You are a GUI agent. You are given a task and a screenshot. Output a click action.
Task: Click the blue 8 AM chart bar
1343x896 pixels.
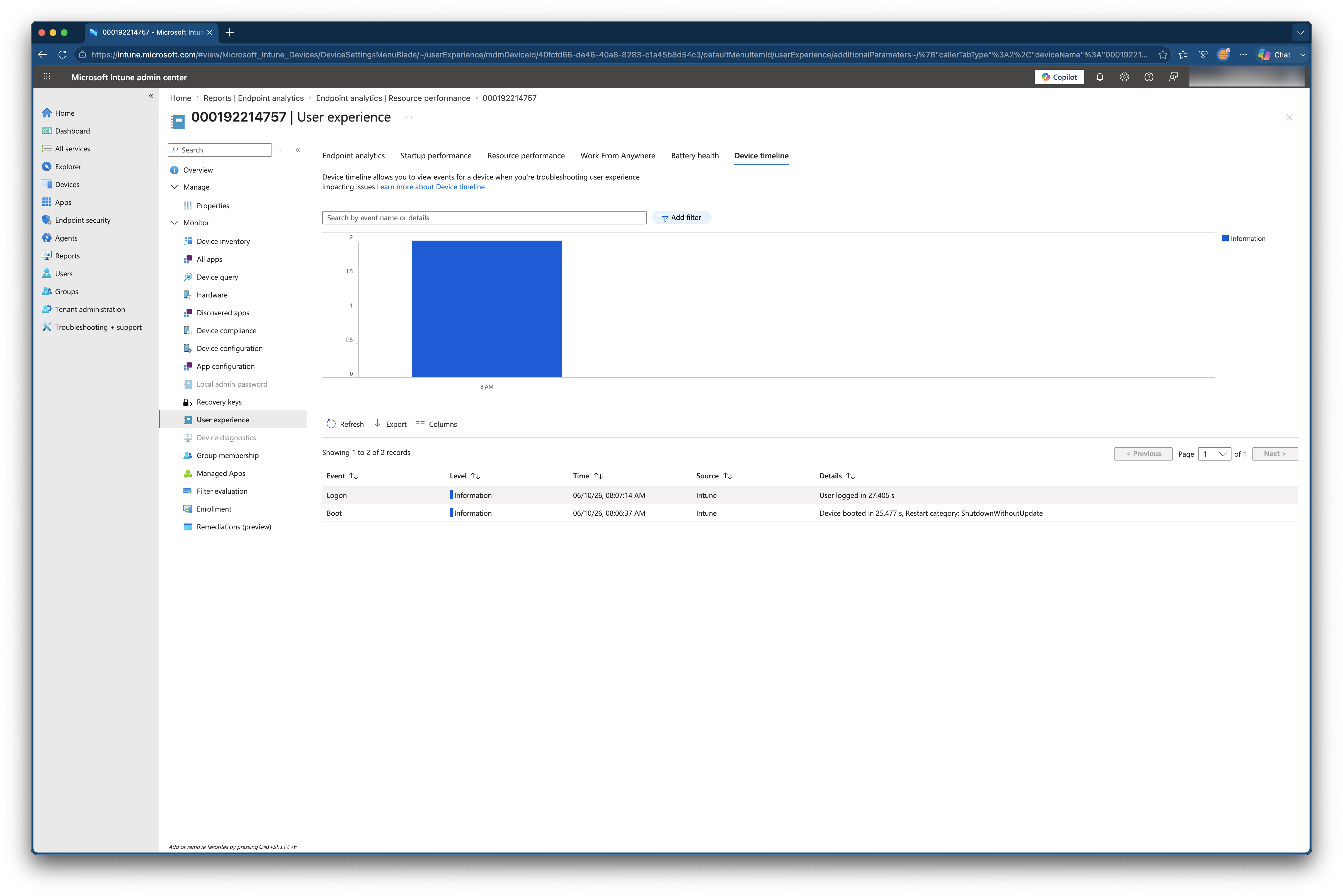point(487,309)
